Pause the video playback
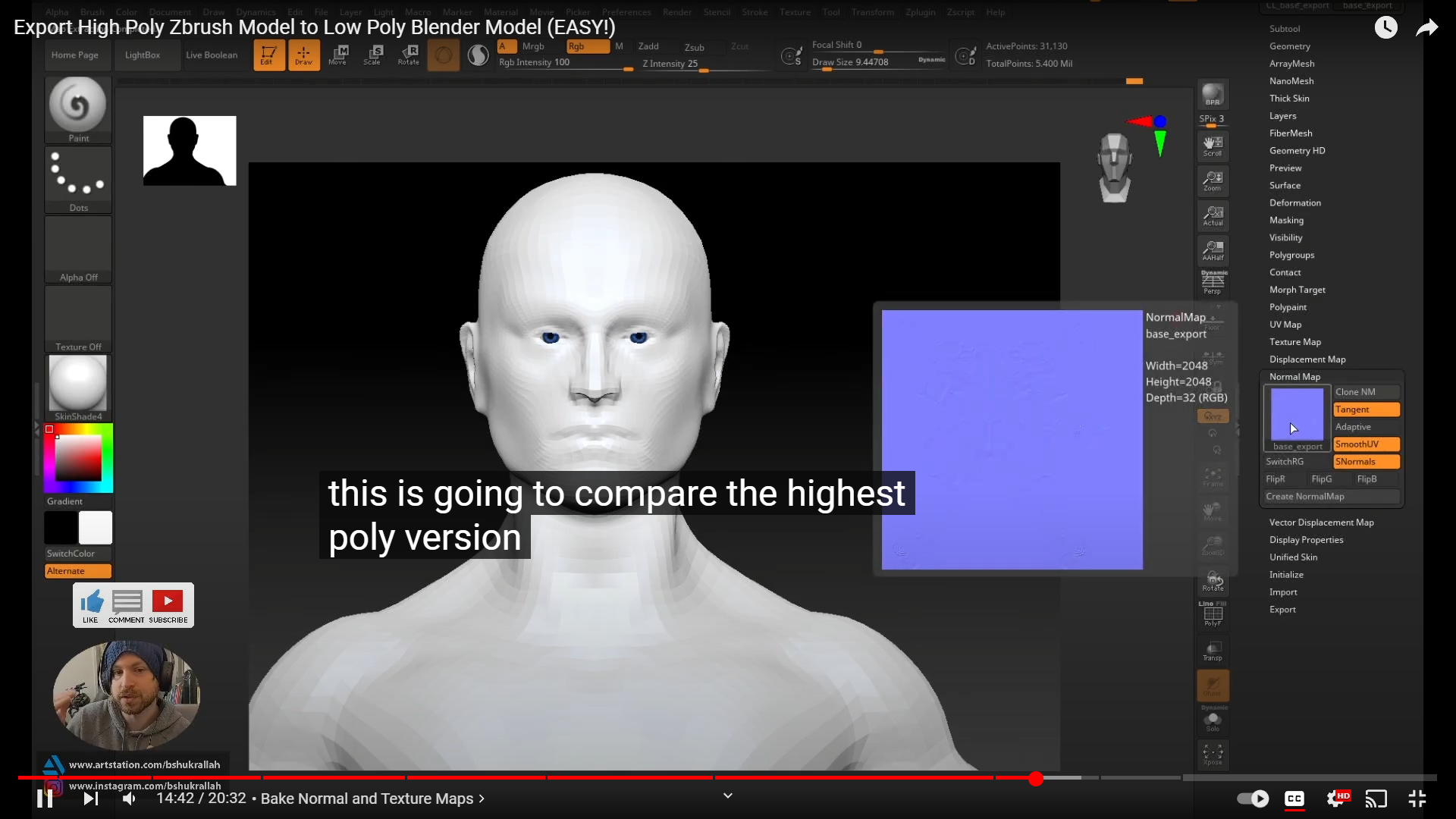The image size is (1456, 819). coord(45,799)
